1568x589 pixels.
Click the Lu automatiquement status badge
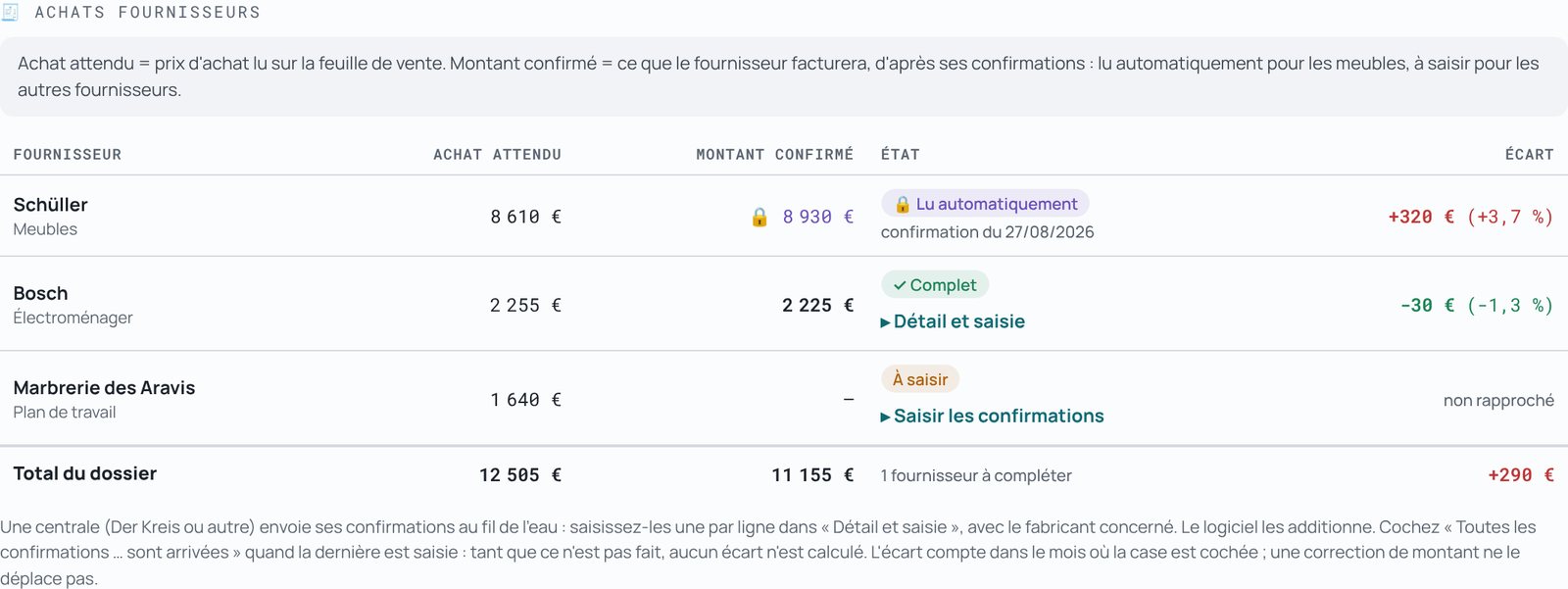[x=985, y=204]
